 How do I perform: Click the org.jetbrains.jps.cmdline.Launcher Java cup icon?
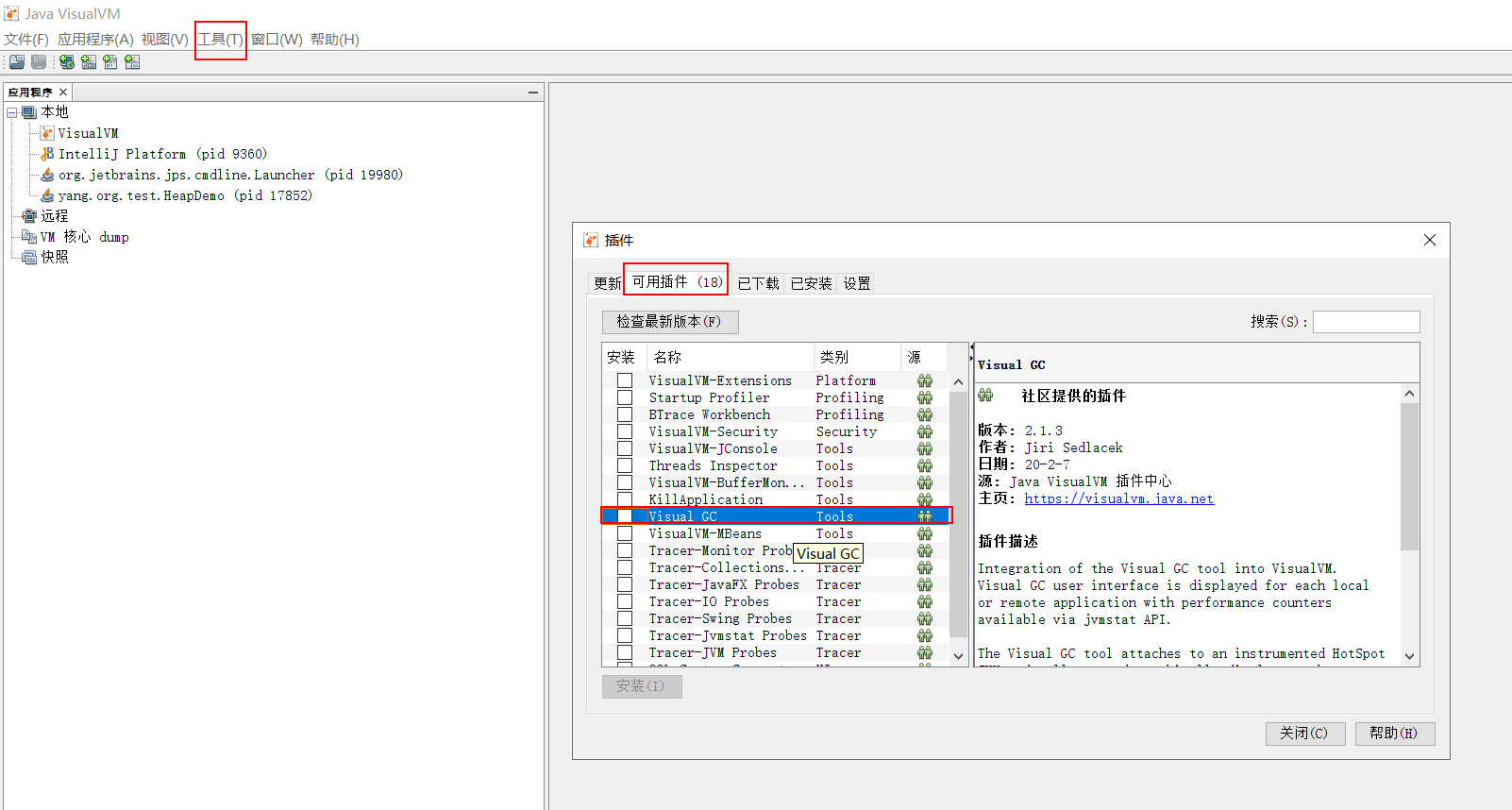[47, 175]
